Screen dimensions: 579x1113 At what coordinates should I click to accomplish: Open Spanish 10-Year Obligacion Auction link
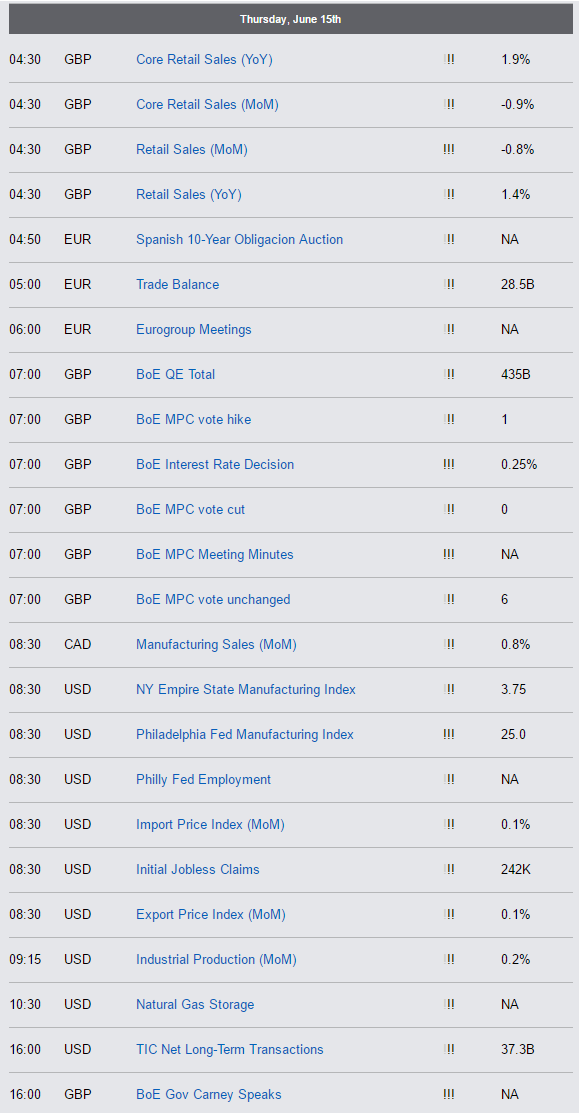[240, 239]
